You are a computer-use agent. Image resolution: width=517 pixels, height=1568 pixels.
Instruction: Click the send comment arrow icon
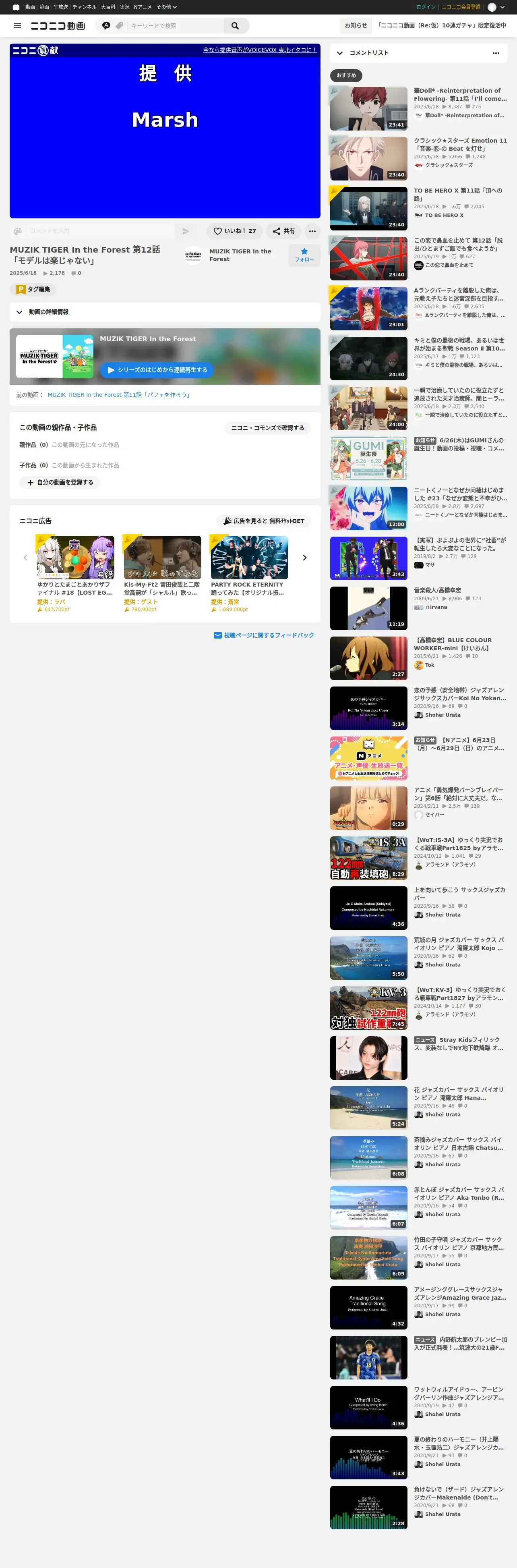[x=186, y=231]
